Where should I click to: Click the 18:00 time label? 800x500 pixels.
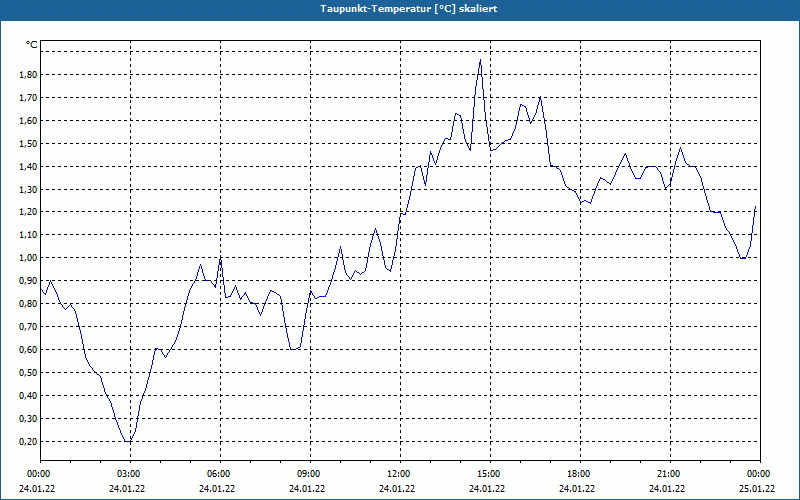(580, 474)
